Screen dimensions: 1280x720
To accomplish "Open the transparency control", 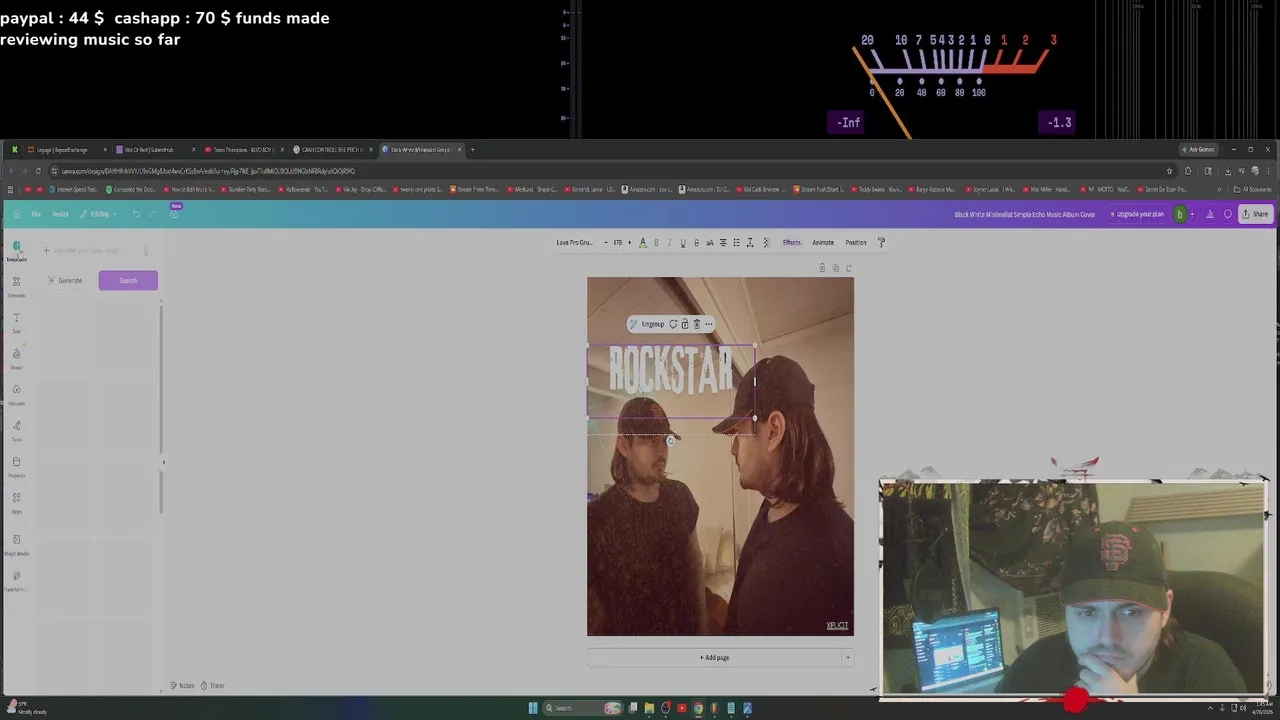I will tap(766, 242).
